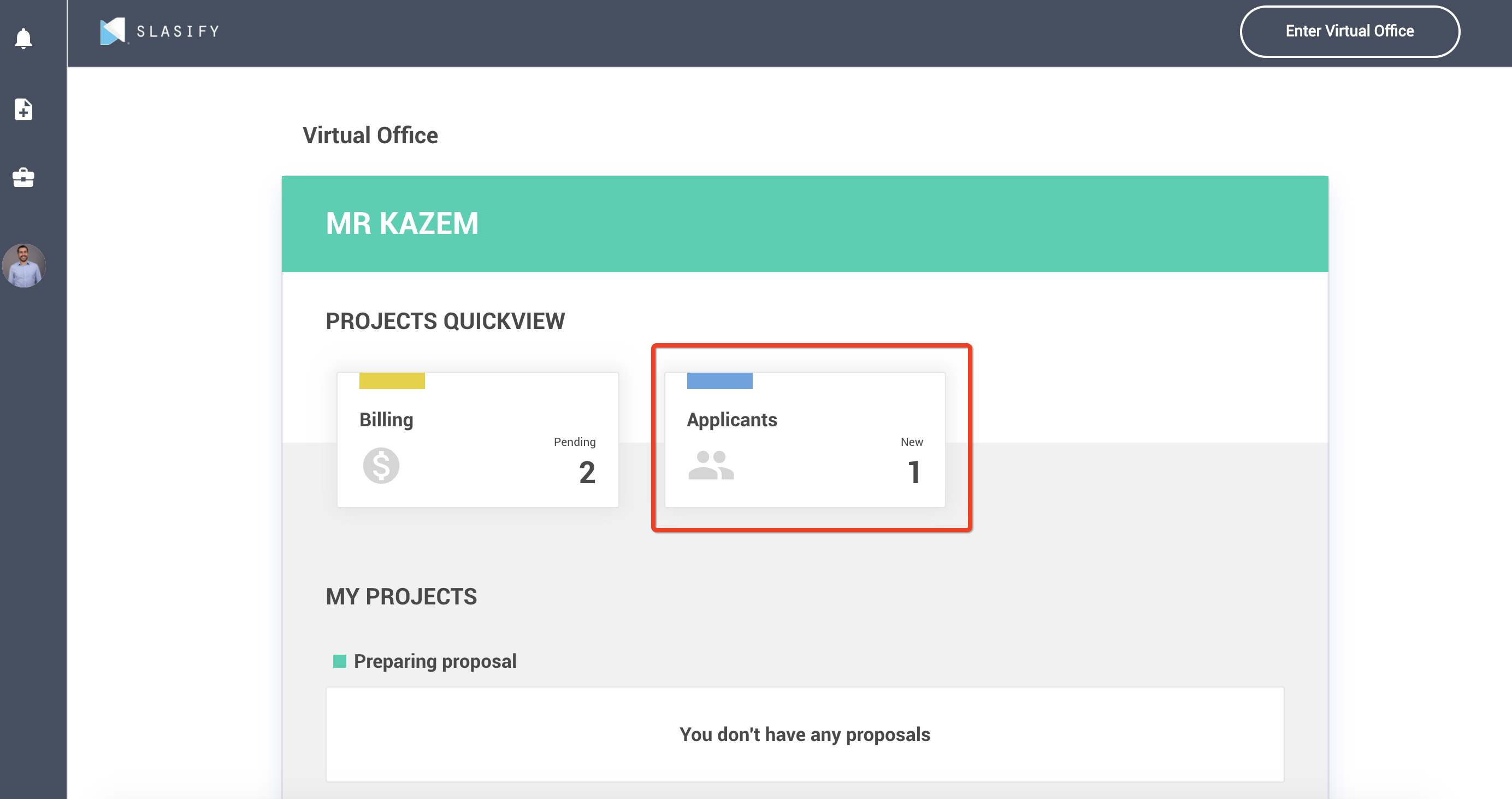This screenshot has height=799, width=1512.
Task: Click the user profile avatar
Action: click(24, 266)
